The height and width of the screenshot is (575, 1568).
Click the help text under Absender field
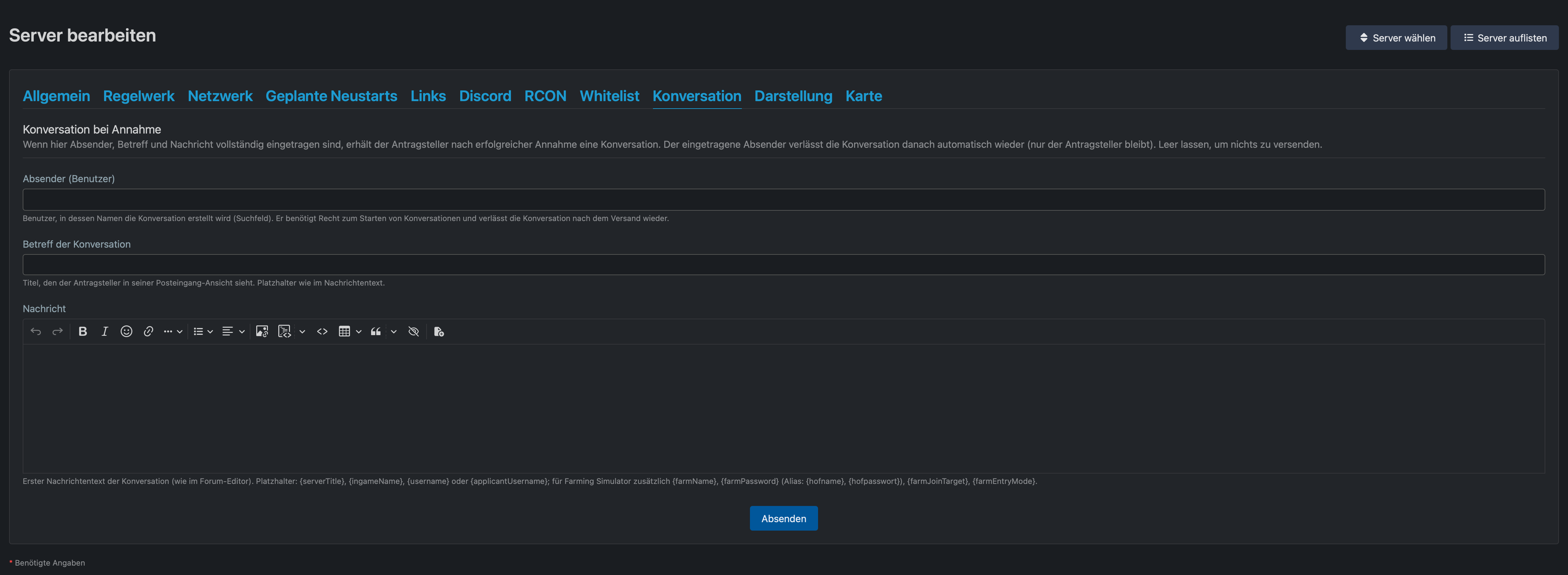pos(346,218)
